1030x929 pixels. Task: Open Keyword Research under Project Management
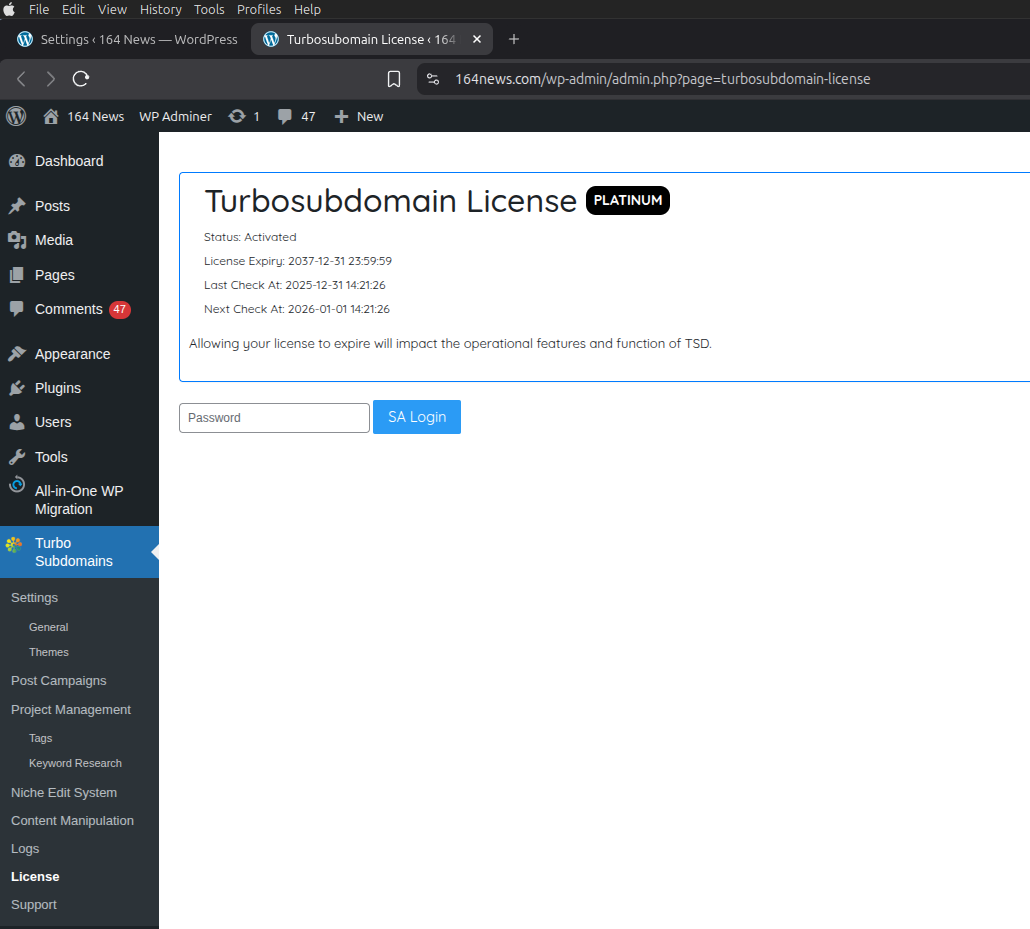tap(75, 763)
